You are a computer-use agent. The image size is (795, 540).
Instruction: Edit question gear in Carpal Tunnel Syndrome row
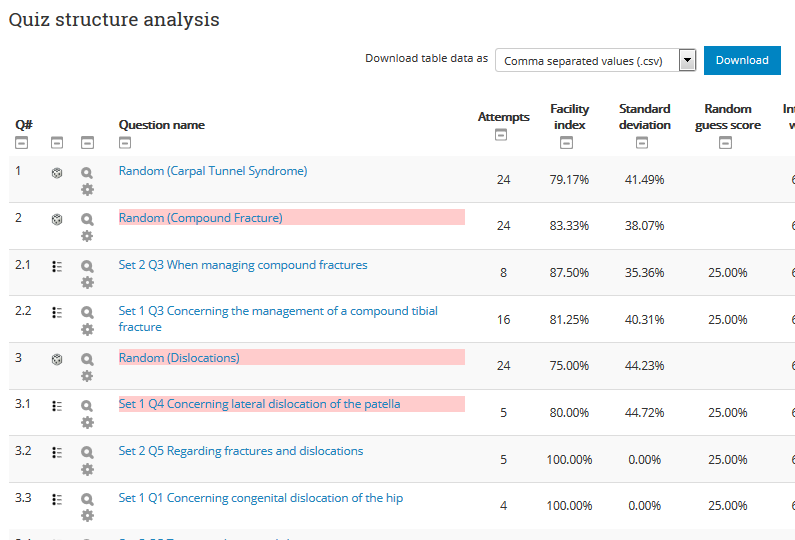[87, 190]
